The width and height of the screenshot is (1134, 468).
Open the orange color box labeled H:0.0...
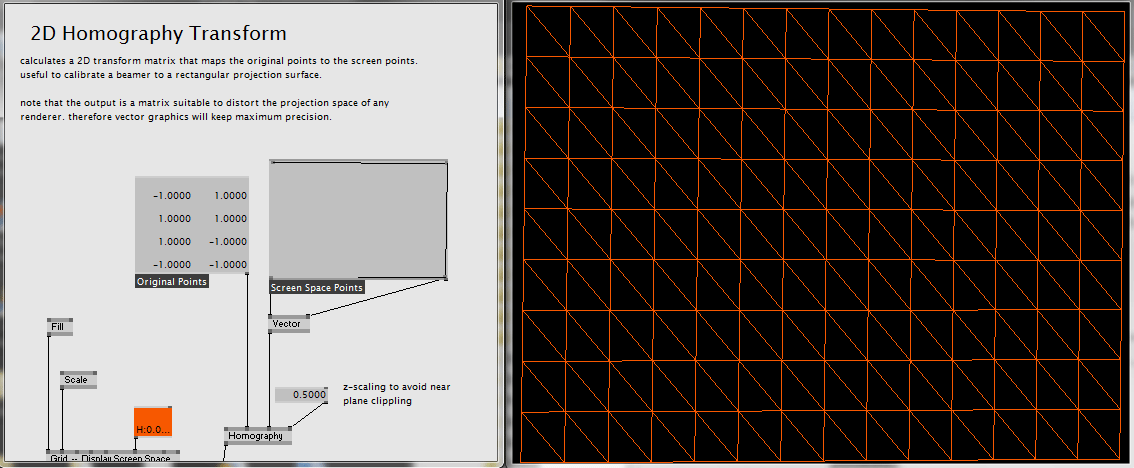pos(153,422)
